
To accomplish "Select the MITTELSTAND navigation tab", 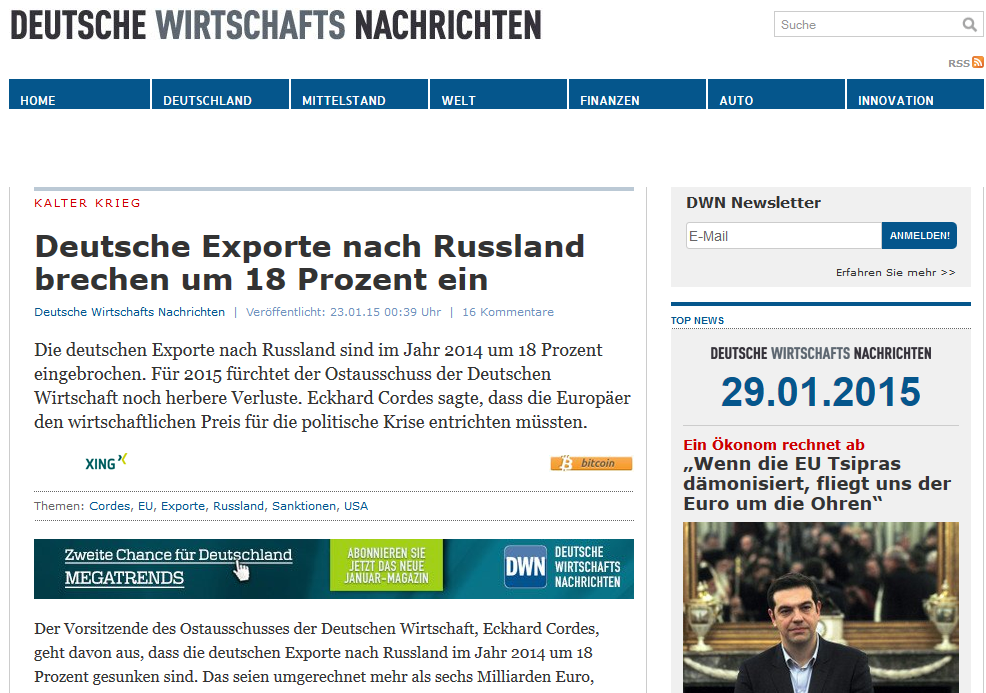I will [x=344, y=100].
